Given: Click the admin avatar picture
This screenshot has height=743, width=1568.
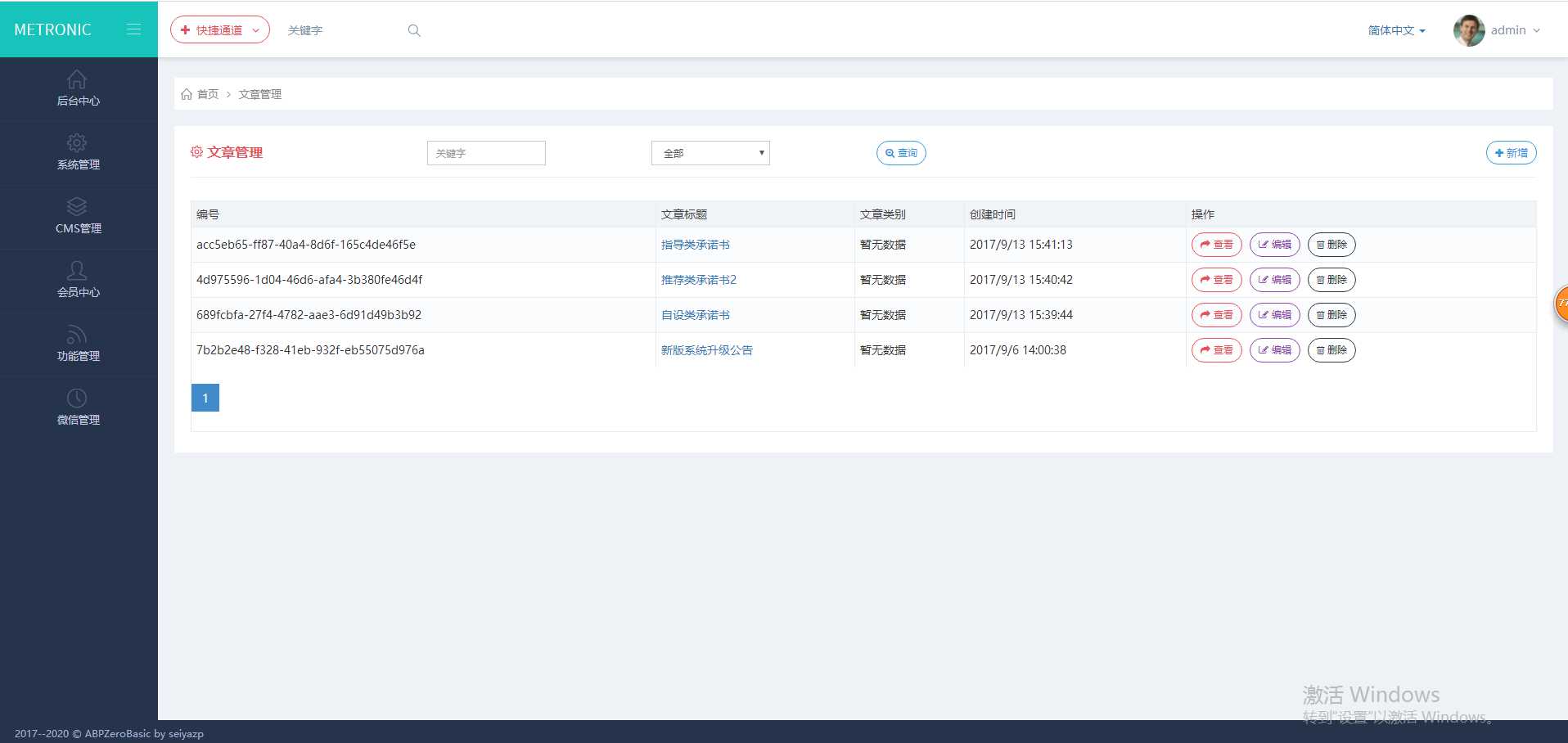Looking at the screenshot, I should pos(1469,30).
